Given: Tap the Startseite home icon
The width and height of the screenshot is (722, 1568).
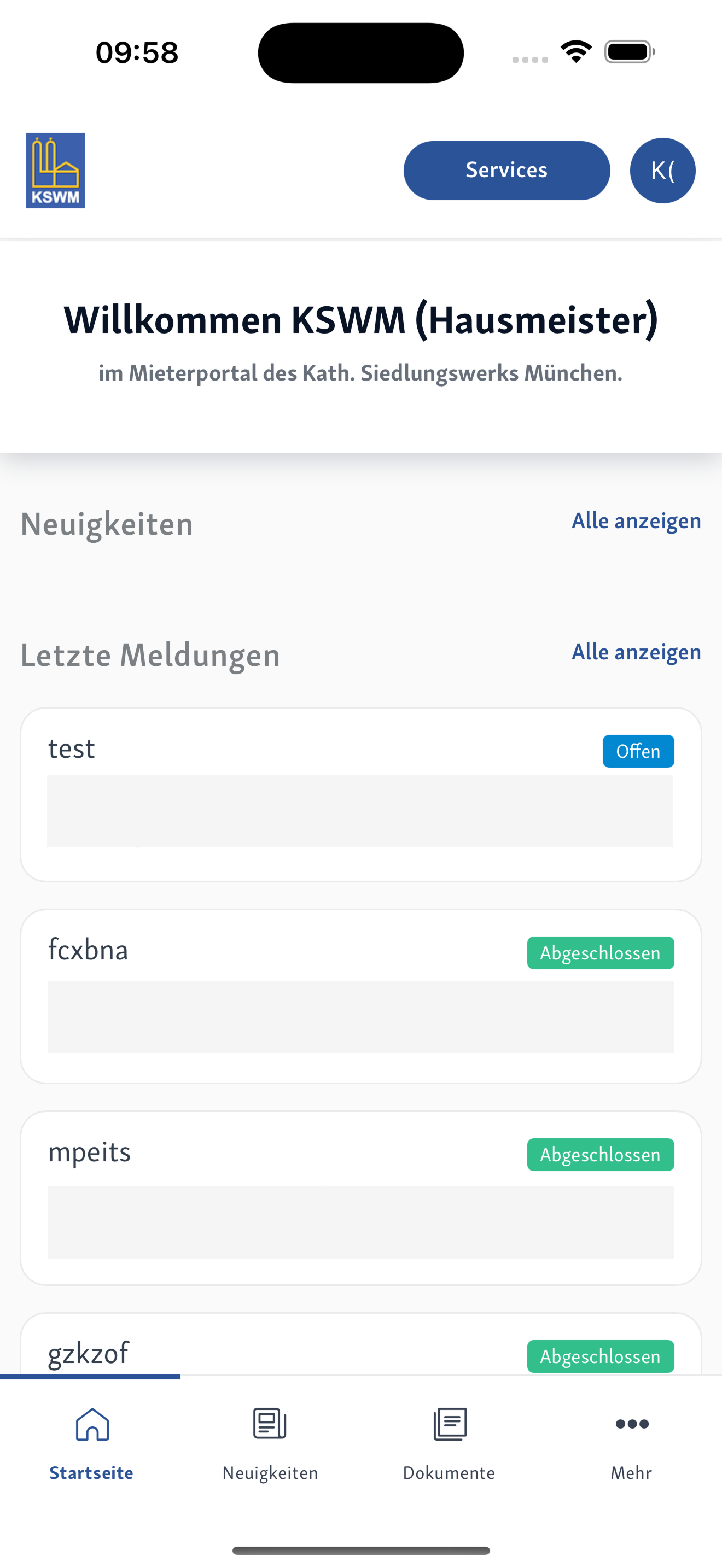Looking at the screenshot, I should 92,1424.
